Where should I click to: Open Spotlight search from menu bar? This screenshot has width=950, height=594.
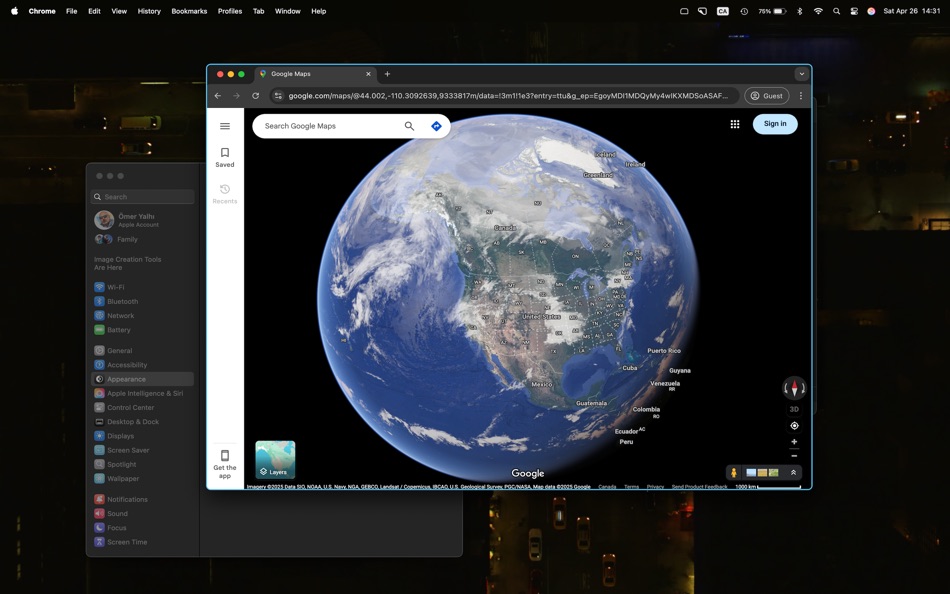pyautogui.click(x=836, y=11)
